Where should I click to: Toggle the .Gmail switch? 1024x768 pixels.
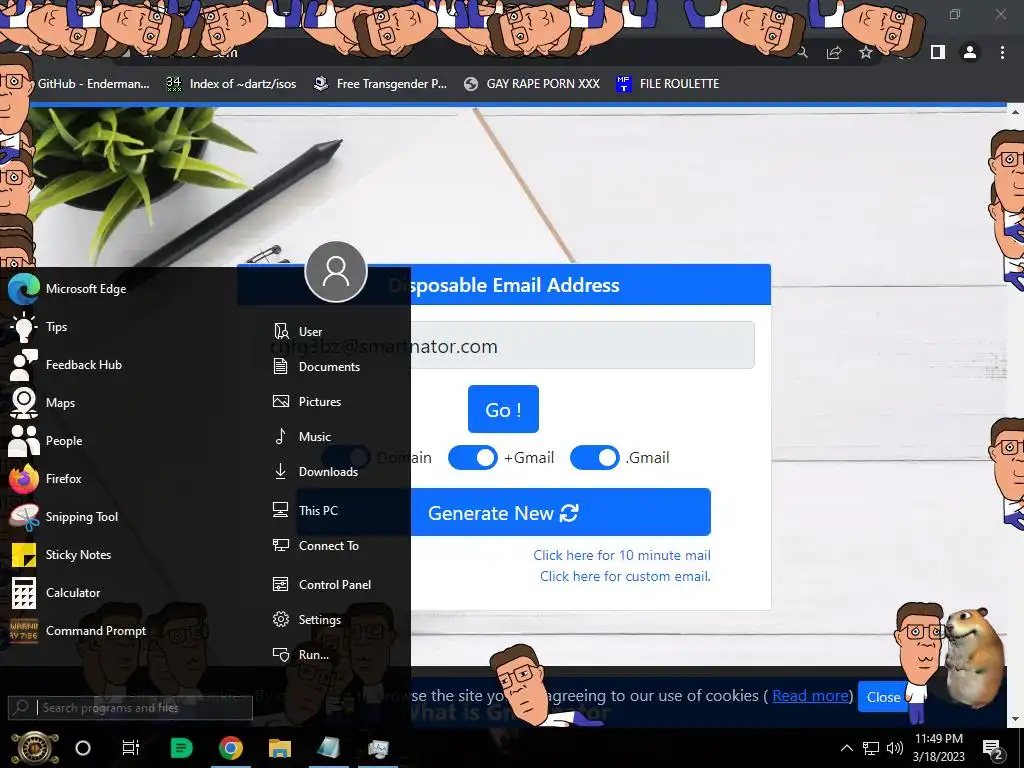coord(594,458)
